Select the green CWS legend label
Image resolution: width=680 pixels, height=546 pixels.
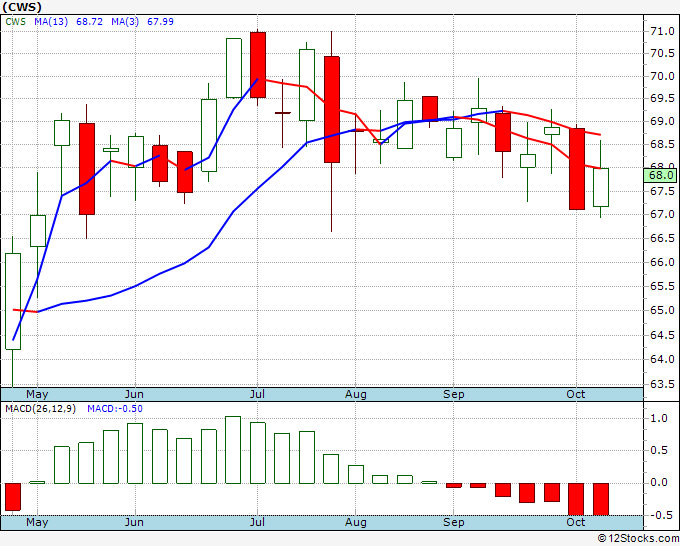(16, 22)
